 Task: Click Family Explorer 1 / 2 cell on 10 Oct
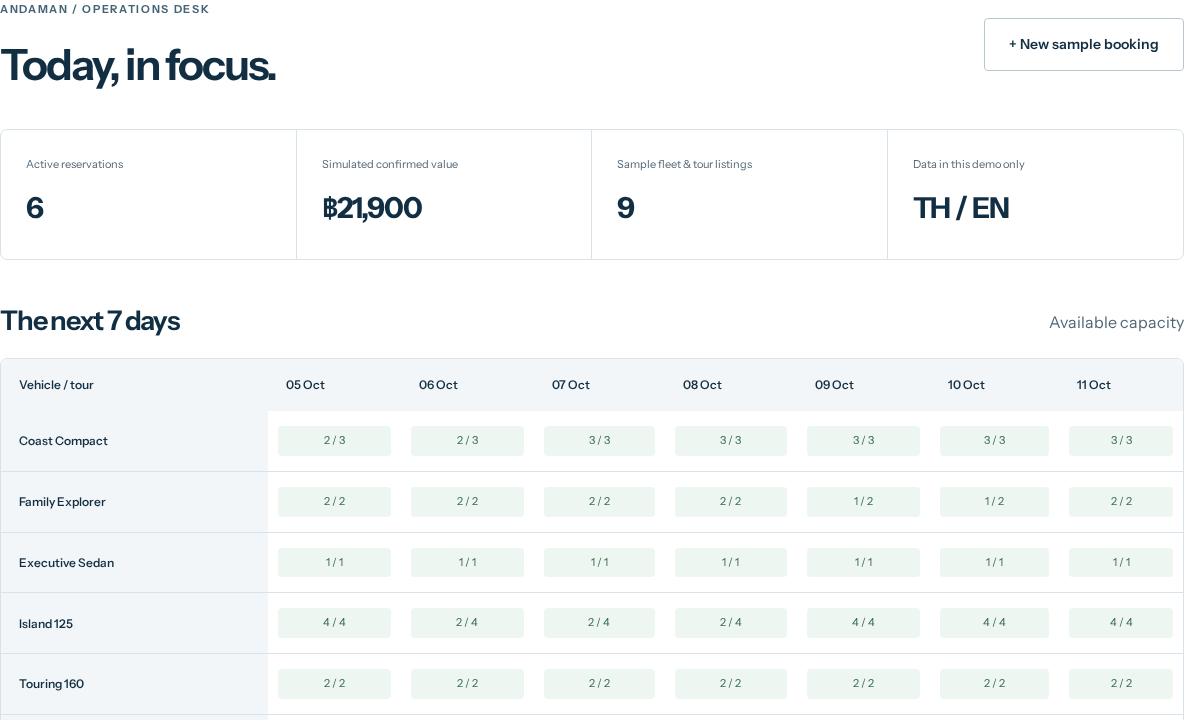(994, 502)
